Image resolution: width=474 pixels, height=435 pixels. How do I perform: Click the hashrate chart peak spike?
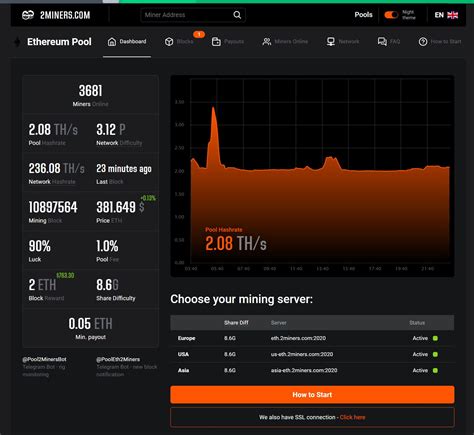213,108
